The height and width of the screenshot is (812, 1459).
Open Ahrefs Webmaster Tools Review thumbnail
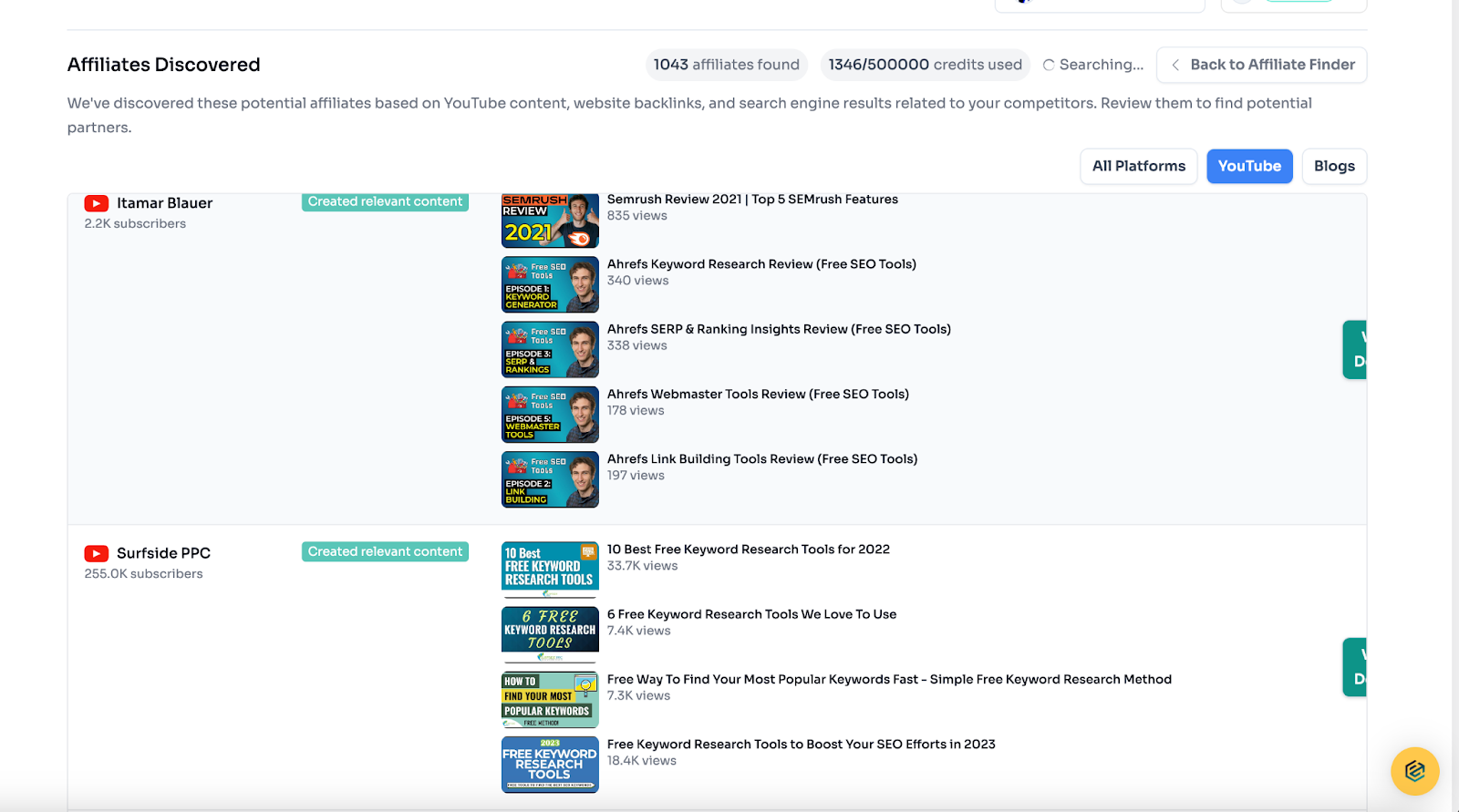pos(550,415)
